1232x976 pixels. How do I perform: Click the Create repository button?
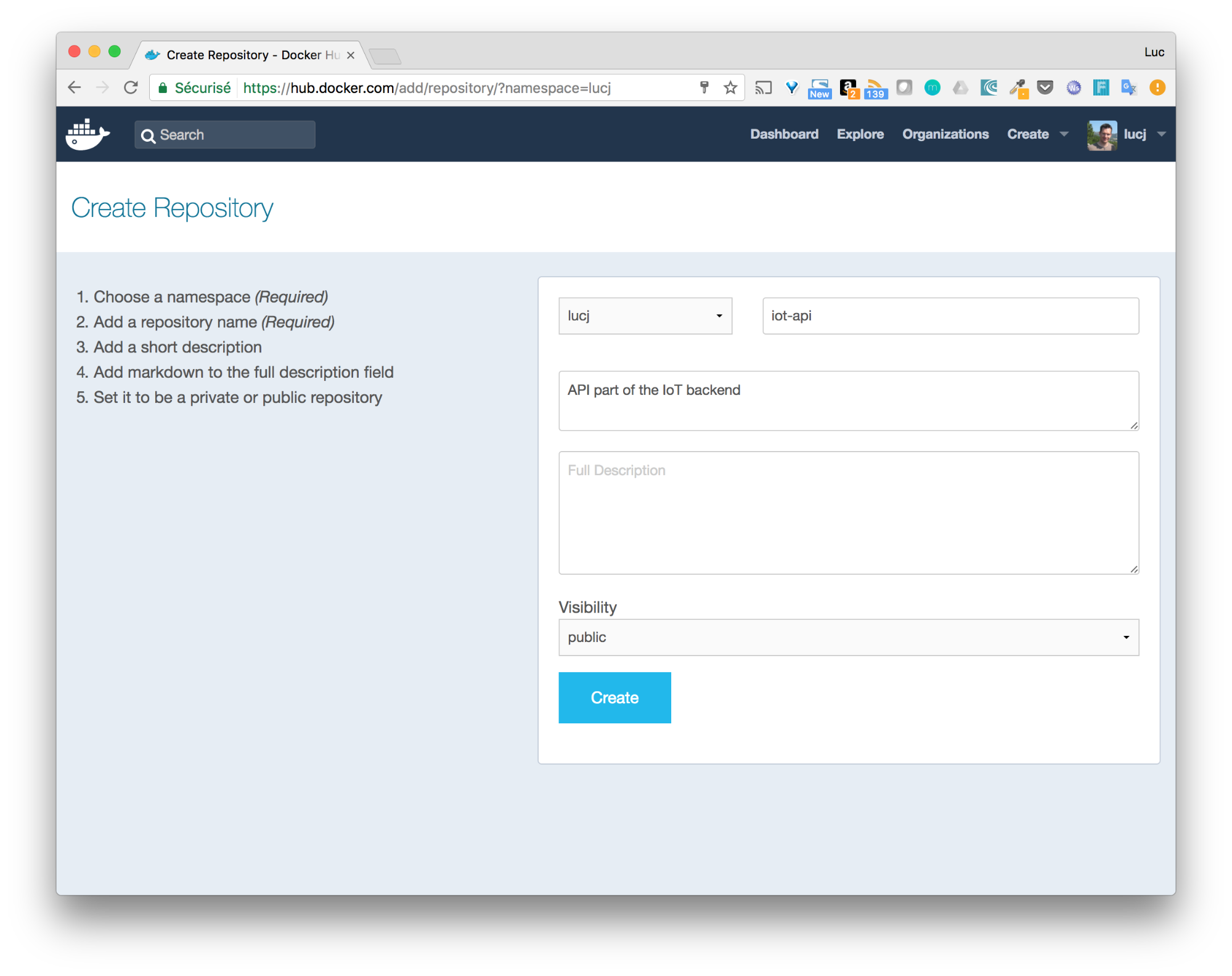click(x=614, y=697)
